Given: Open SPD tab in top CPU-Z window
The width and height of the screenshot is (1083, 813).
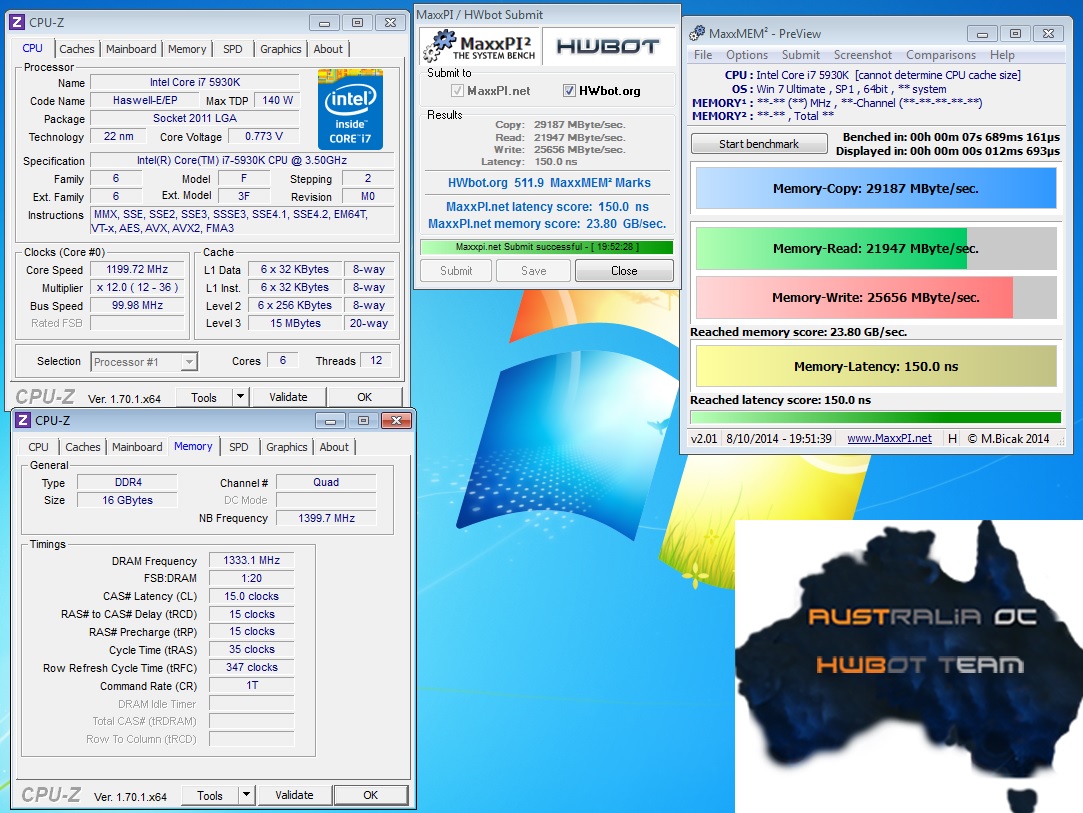Looking at the screenshot, I should 233,48.
